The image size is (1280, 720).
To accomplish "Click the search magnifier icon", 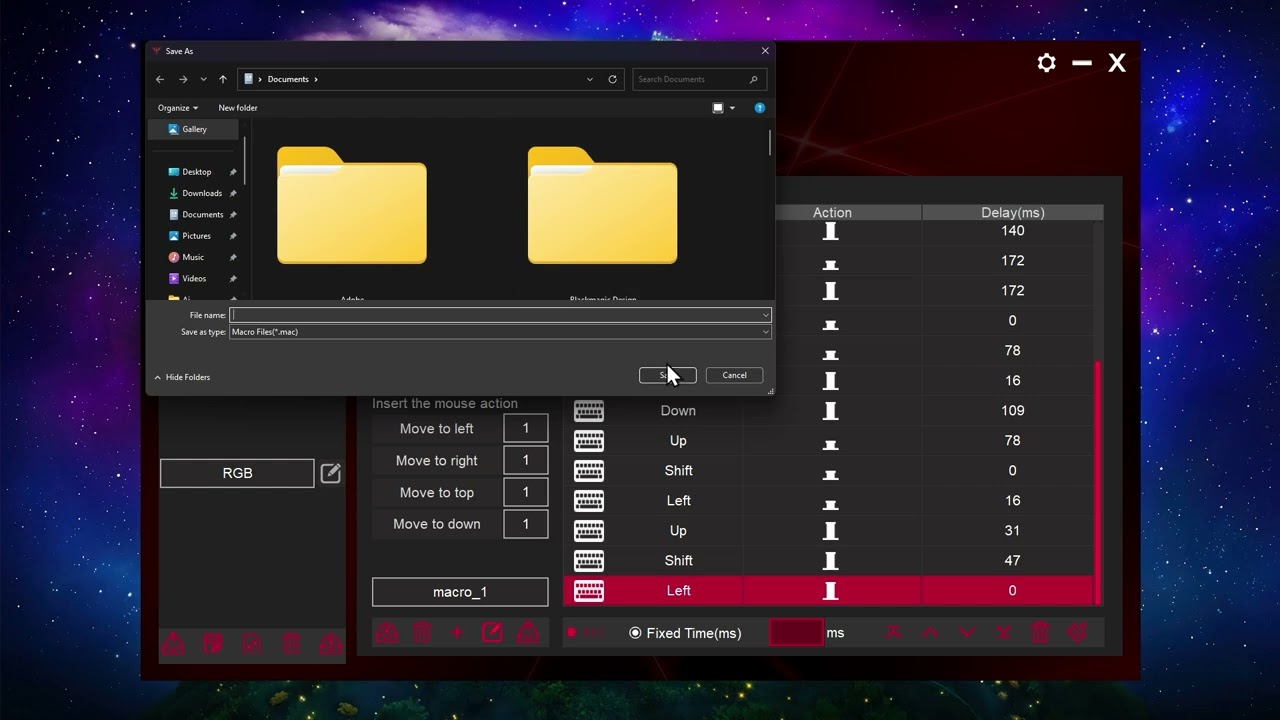I will pyautogui.click(x=753, y=79).
